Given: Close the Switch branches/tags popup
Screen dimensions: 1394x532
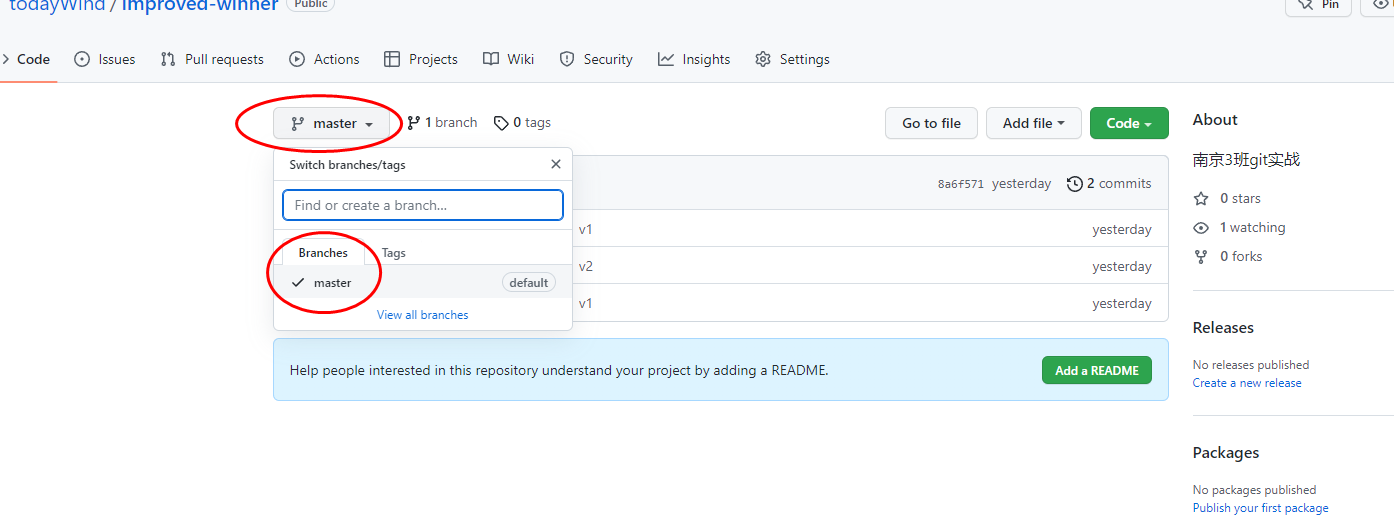Looking at the screenshot, I should tap(556, 165).
